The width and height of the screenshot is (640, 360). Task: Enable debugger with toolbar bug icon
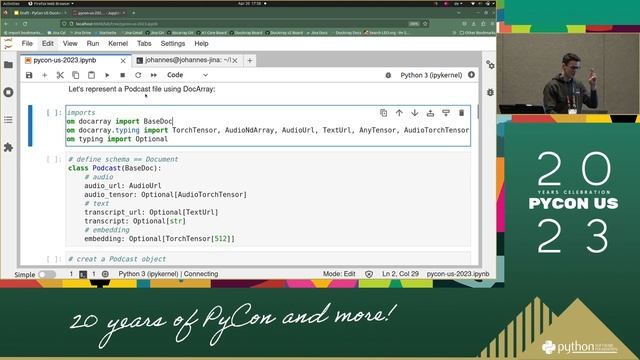point(388,75)
